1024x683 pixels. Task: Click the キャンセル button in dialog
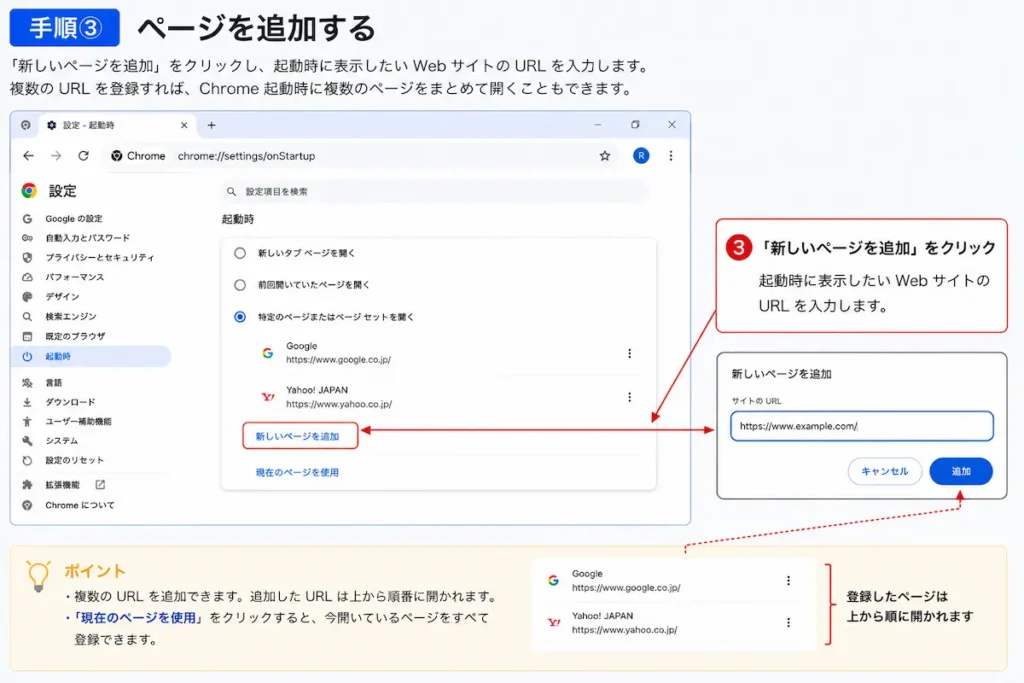click(x=884, y=471)
